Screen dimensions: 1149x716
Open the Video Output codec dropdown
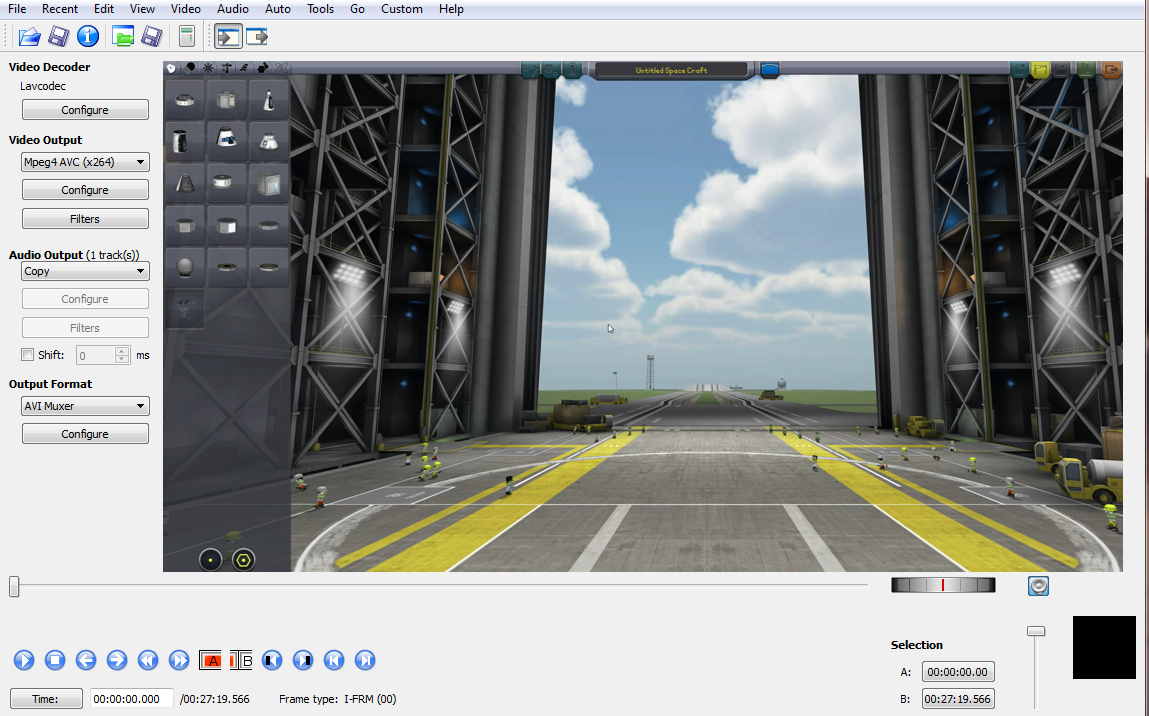tap(85, 162)
